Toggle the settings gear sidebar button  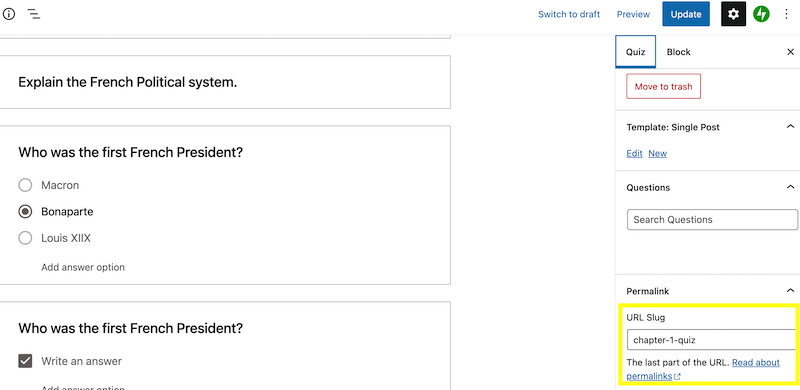(x=733, y=14)
